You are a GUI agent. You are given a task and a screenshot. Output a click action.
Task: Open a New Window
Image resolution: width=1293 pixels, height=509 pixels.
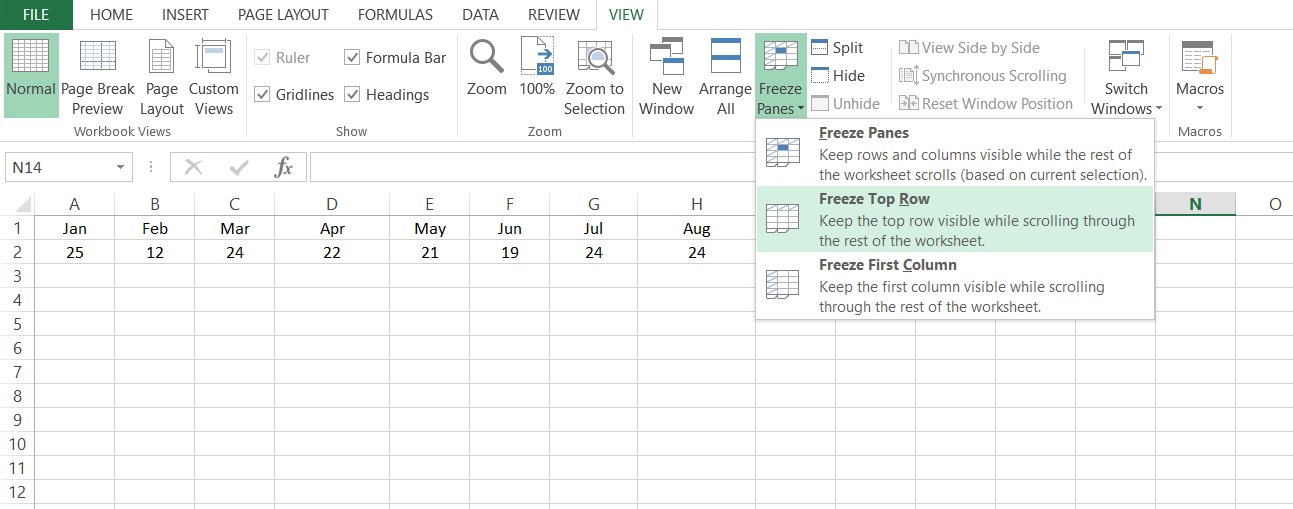(666, 76)
